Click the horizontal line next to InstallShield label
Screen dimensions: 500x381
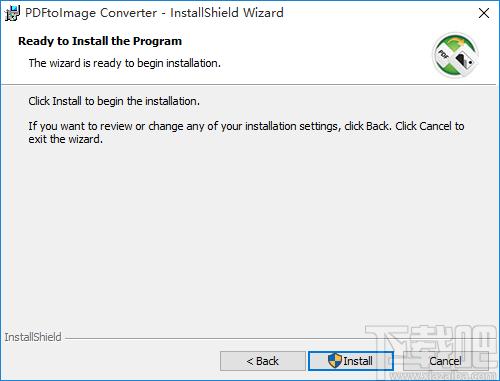(217, 338)
